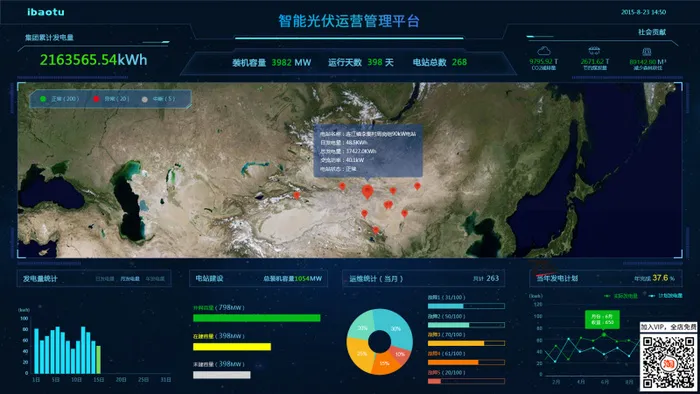Switch to the 年发电量 tab

(155, 279)
